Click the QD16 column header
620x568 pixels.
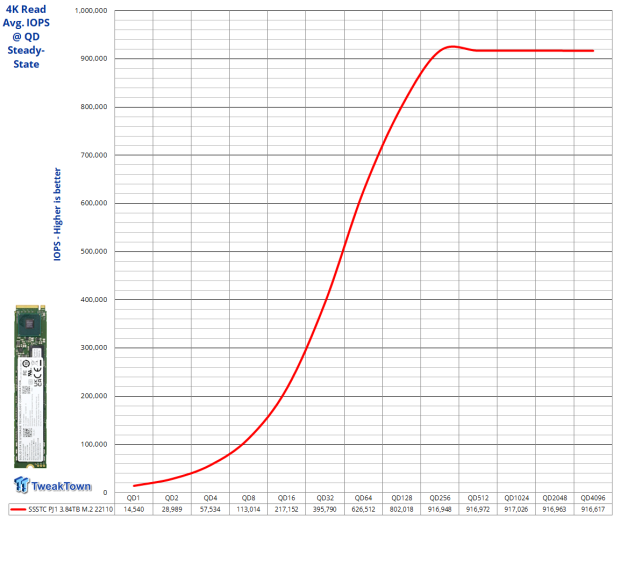[286, 498]
